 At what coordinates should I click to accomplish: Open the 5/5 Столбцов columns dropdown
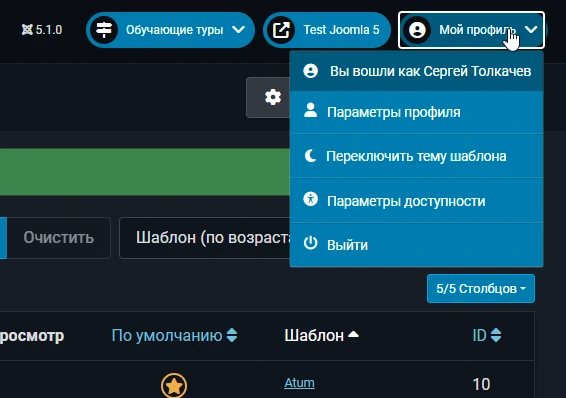tap(481, 289)
